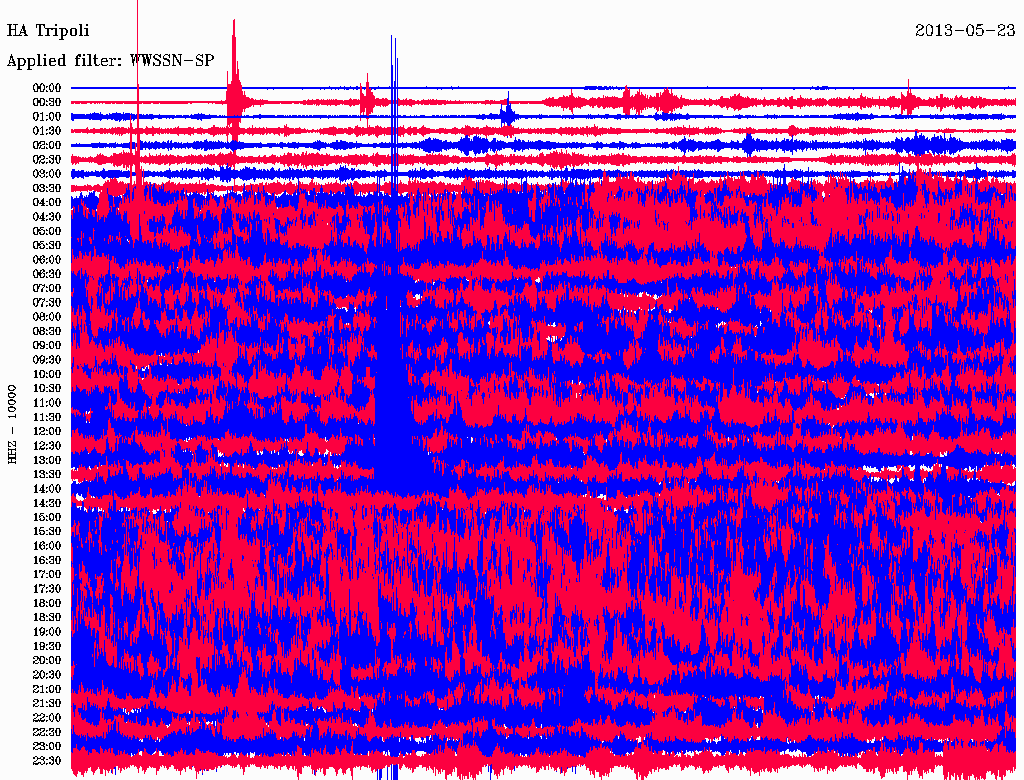Select the Applied filter WWSSN-SP text
Screen dimensions: 1024x780
[x=110, y=61]
